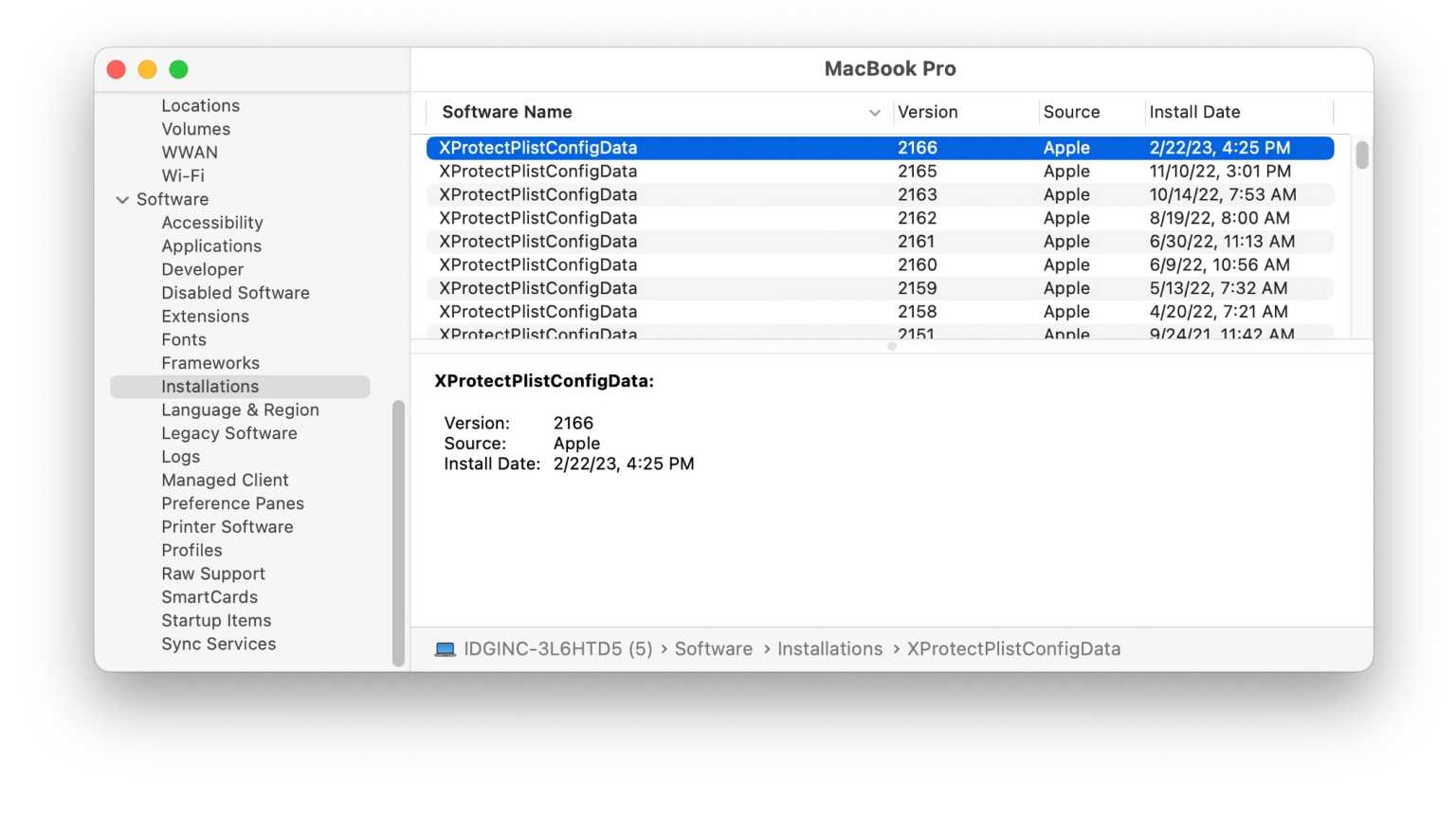1456x819 pixels.
Task: Open the Applications category
Action: [x=211, y=246]
